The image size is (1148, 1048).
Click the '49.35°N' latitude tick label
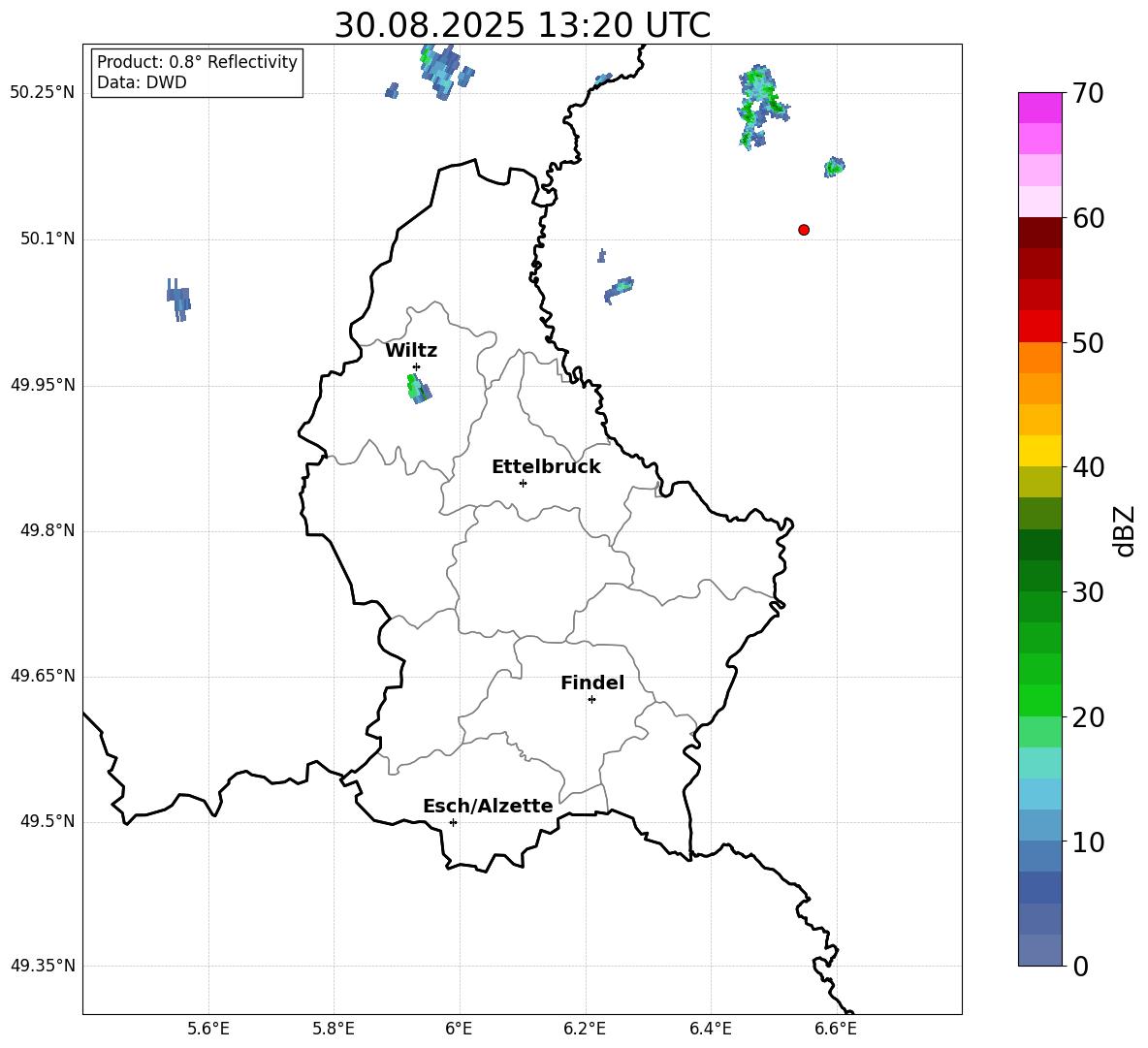[43, 966]
